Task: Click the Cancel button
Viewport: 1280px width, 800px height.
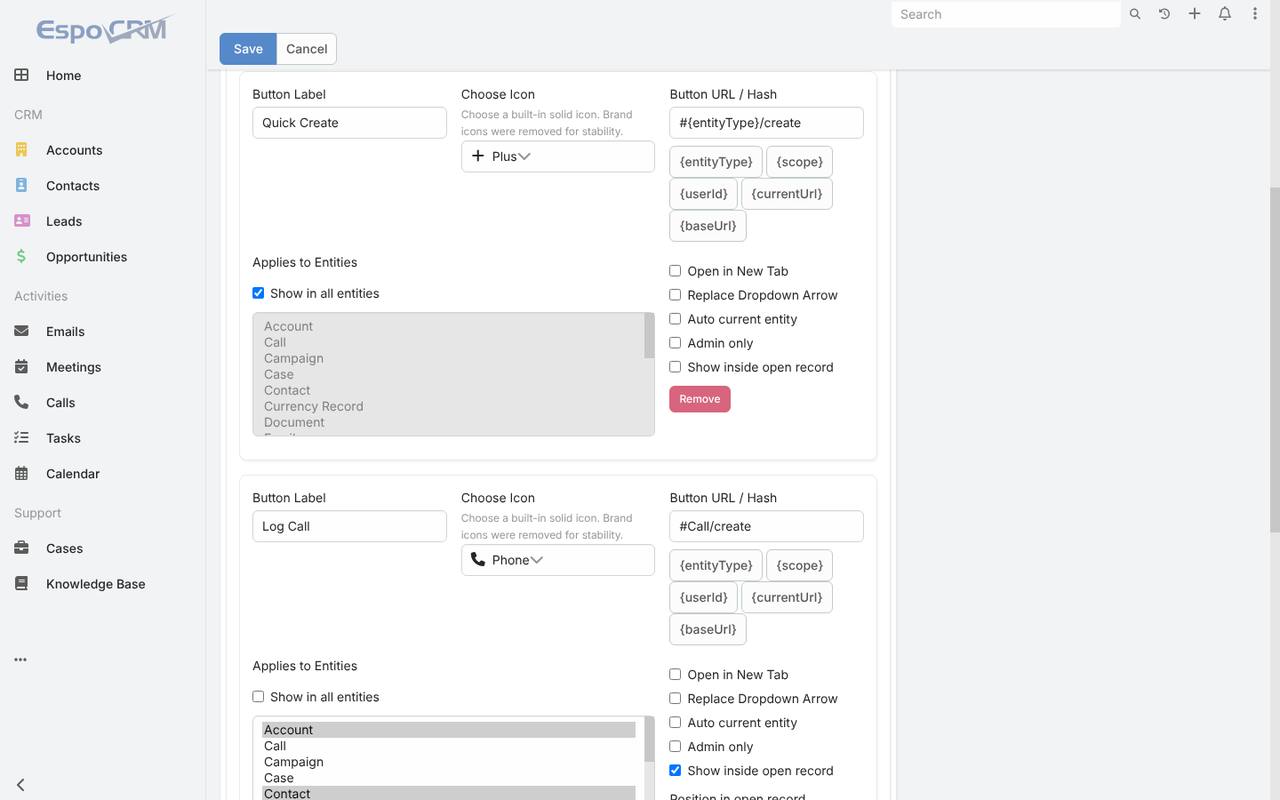Action: coord(306,49)
